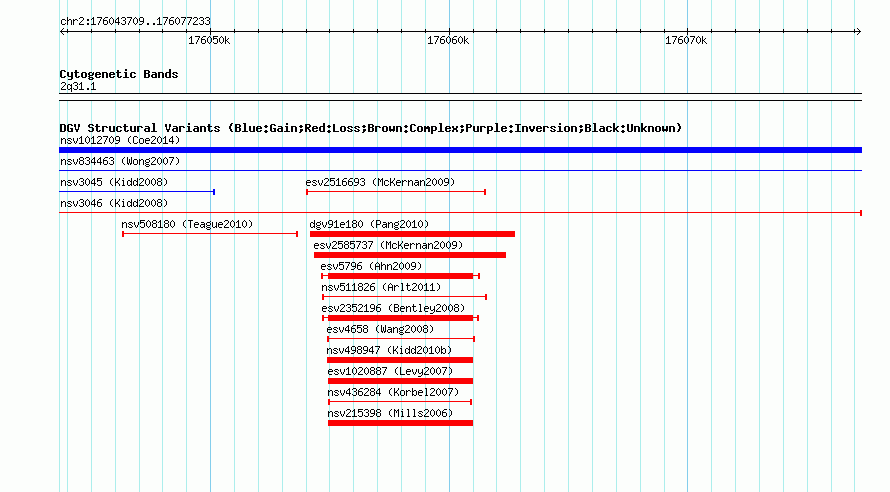Screen dimensions: 890x492
Task: Open the nsv834463 (Wong2007) variant label
Action: click(120, 161)
